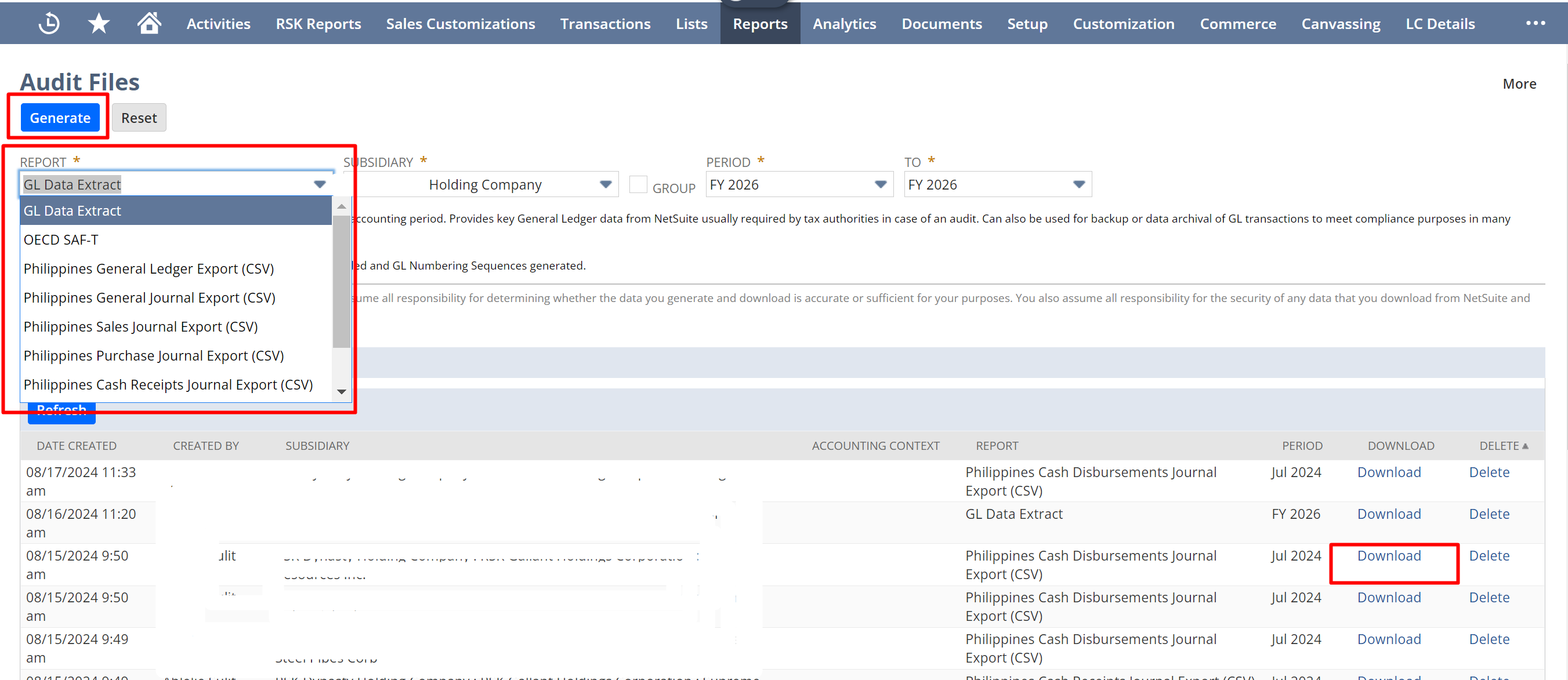Enable the GROUP checkbox
The image size is (1568, 680).
[638, 184]
